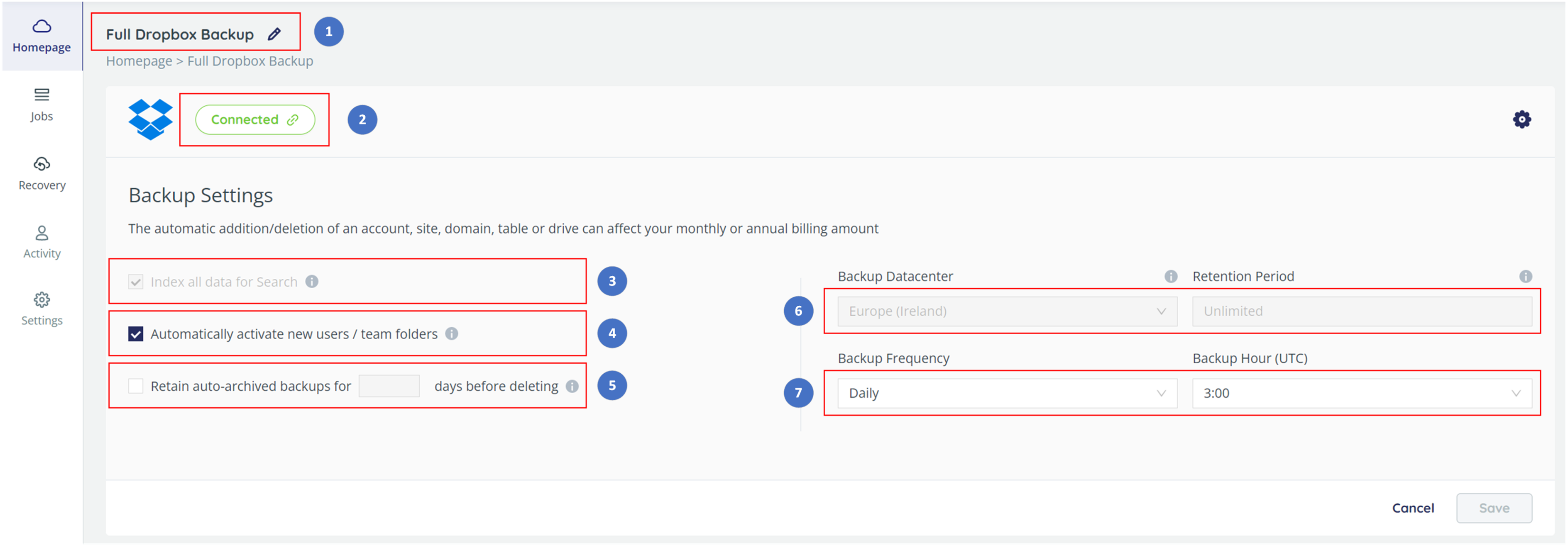Uncheck Automatically activate new users checkbox
Viewport: 1568px width, 545px height.
(x=136, y=334)
